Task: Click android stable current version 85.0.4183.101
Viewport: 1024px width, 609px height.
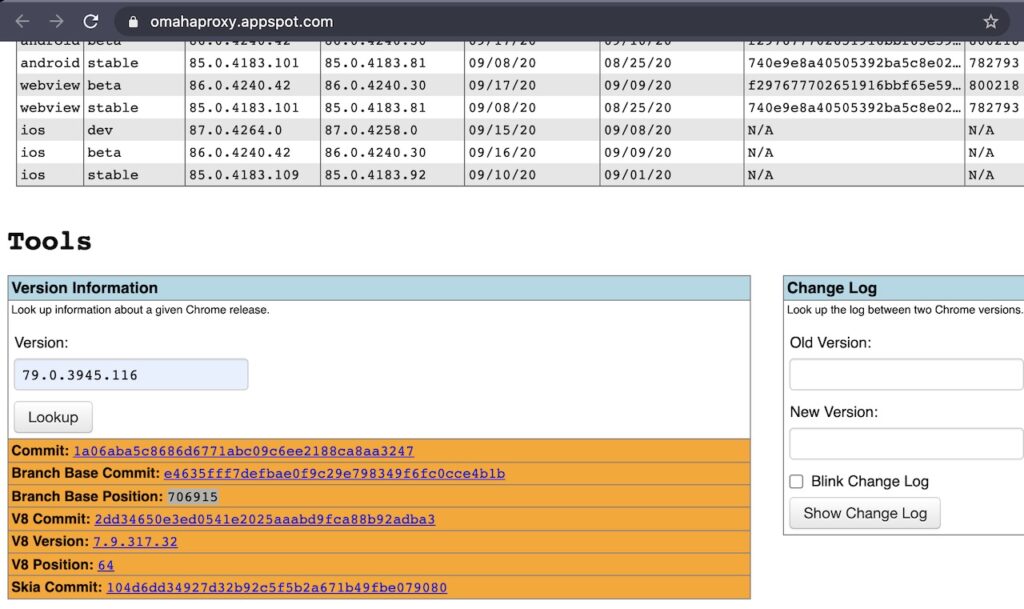Action: [244, 63]
